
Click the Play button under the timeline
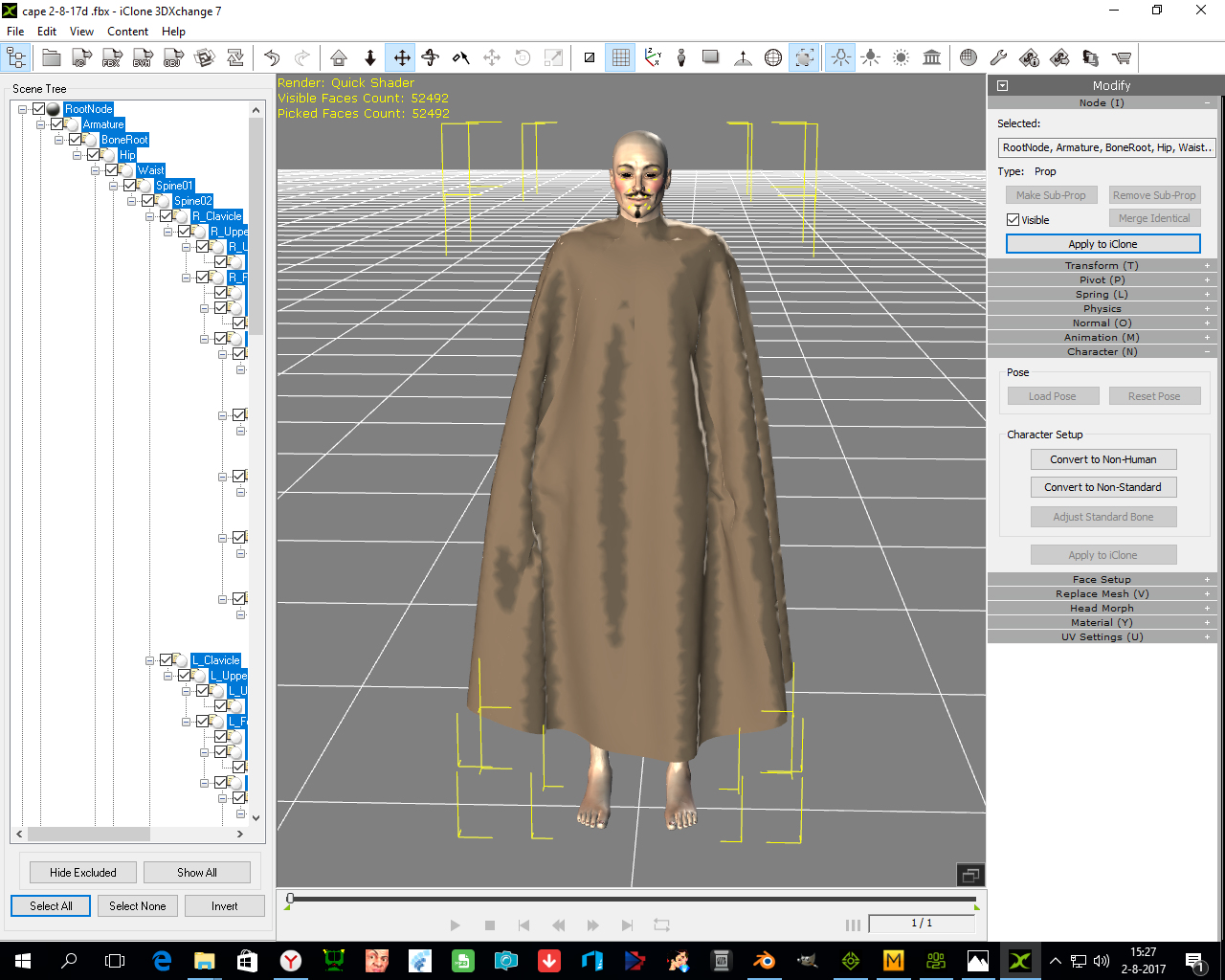(456, 925)
